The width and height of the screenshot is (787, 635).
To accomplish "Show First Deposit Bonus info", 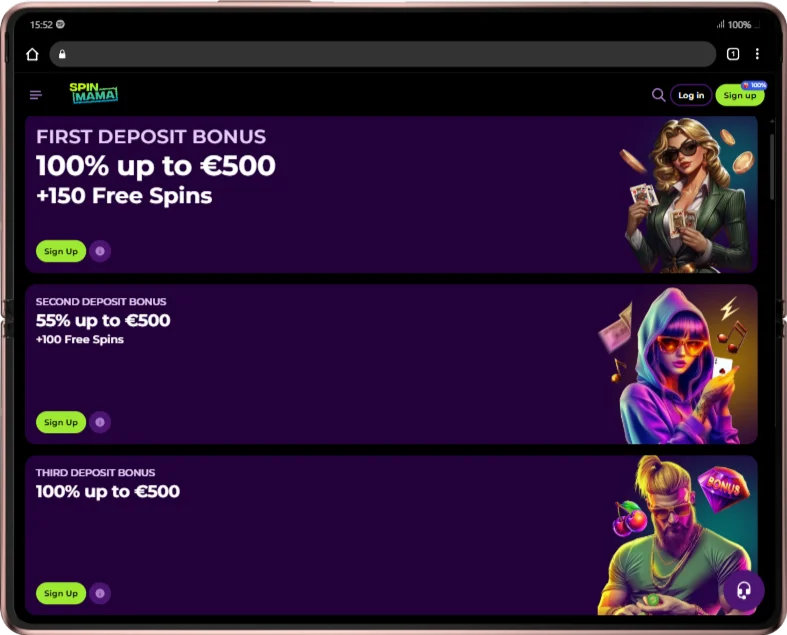I will 100,251.
